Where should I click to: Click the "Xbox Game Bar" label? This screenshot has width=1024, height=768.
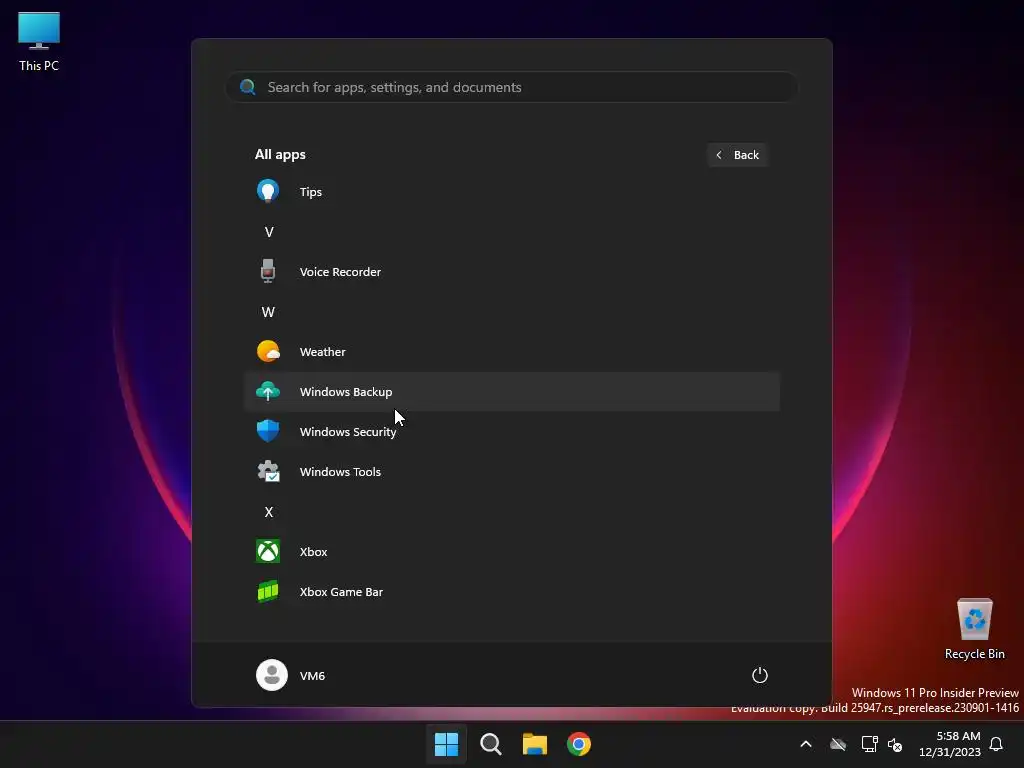(x=342, y=592)
